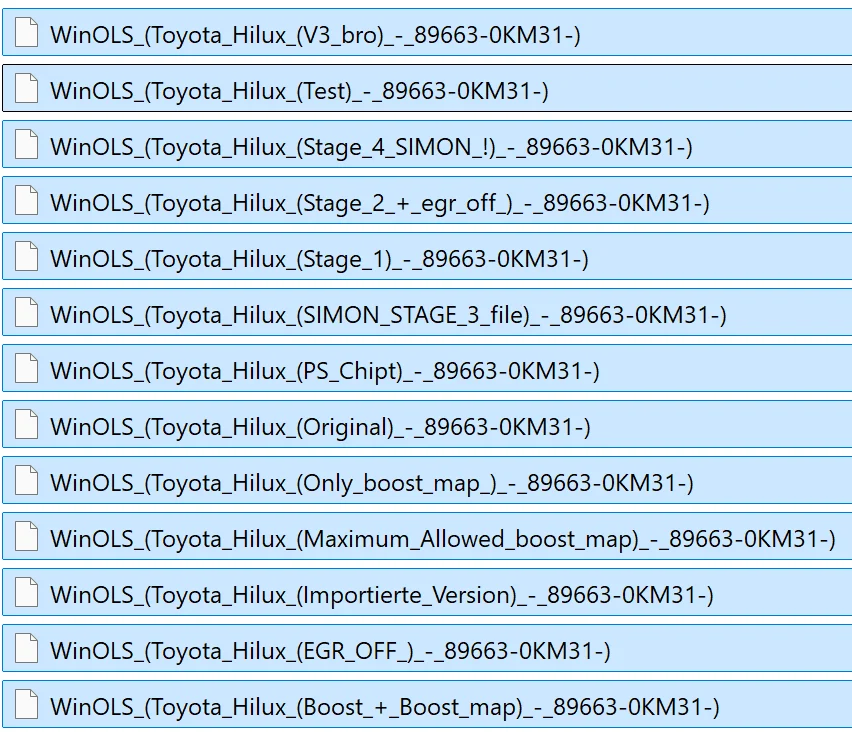The width and height of the screenshot is (852, 732).
Task: Click the file icon of the Stage_2_+_egr_off file
Action: (26, 201)
